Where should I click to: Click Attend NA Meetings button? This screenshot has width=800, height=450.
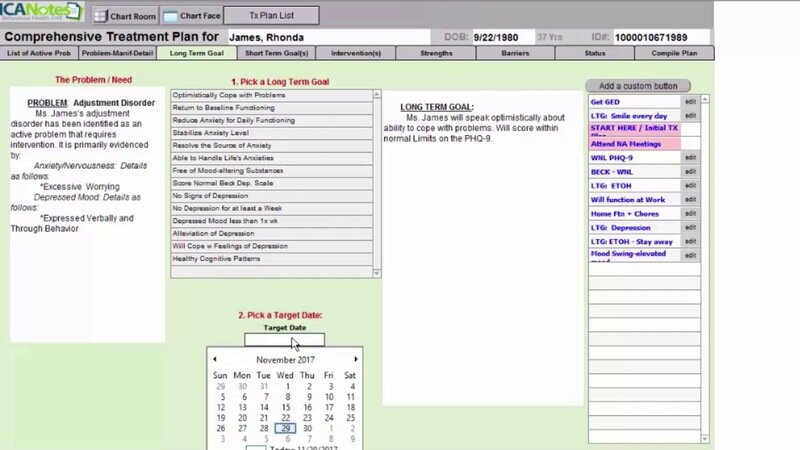coord(634,144)
